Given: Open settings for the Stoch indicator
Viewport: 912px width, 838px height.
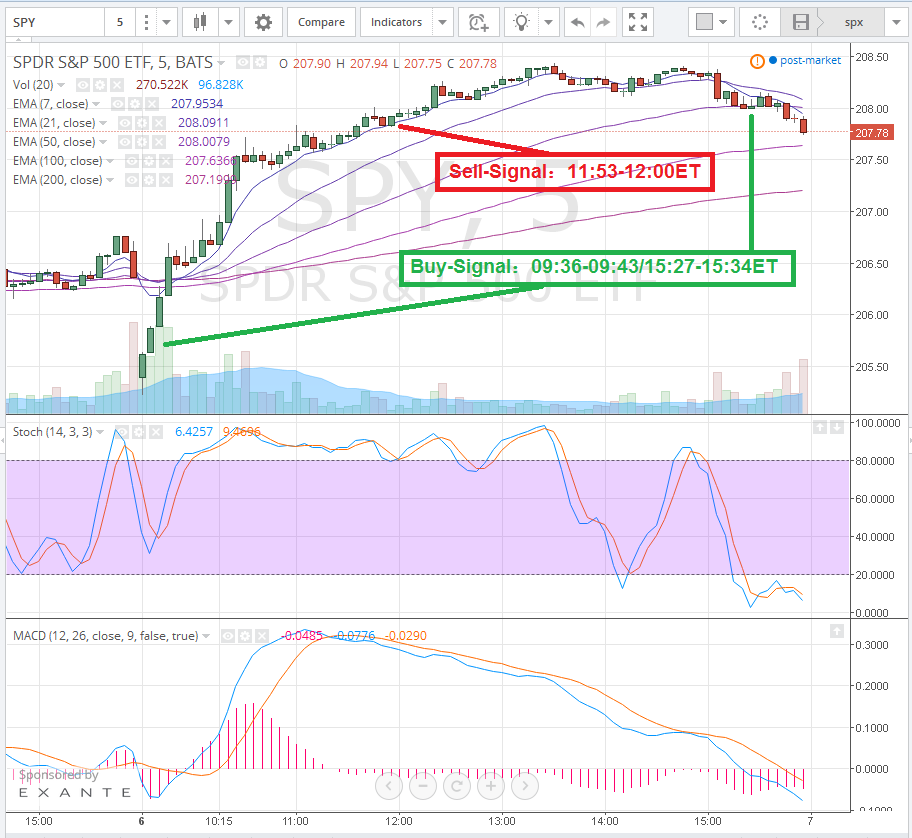Looking at the screenshot, I should (x=139, y=432).
